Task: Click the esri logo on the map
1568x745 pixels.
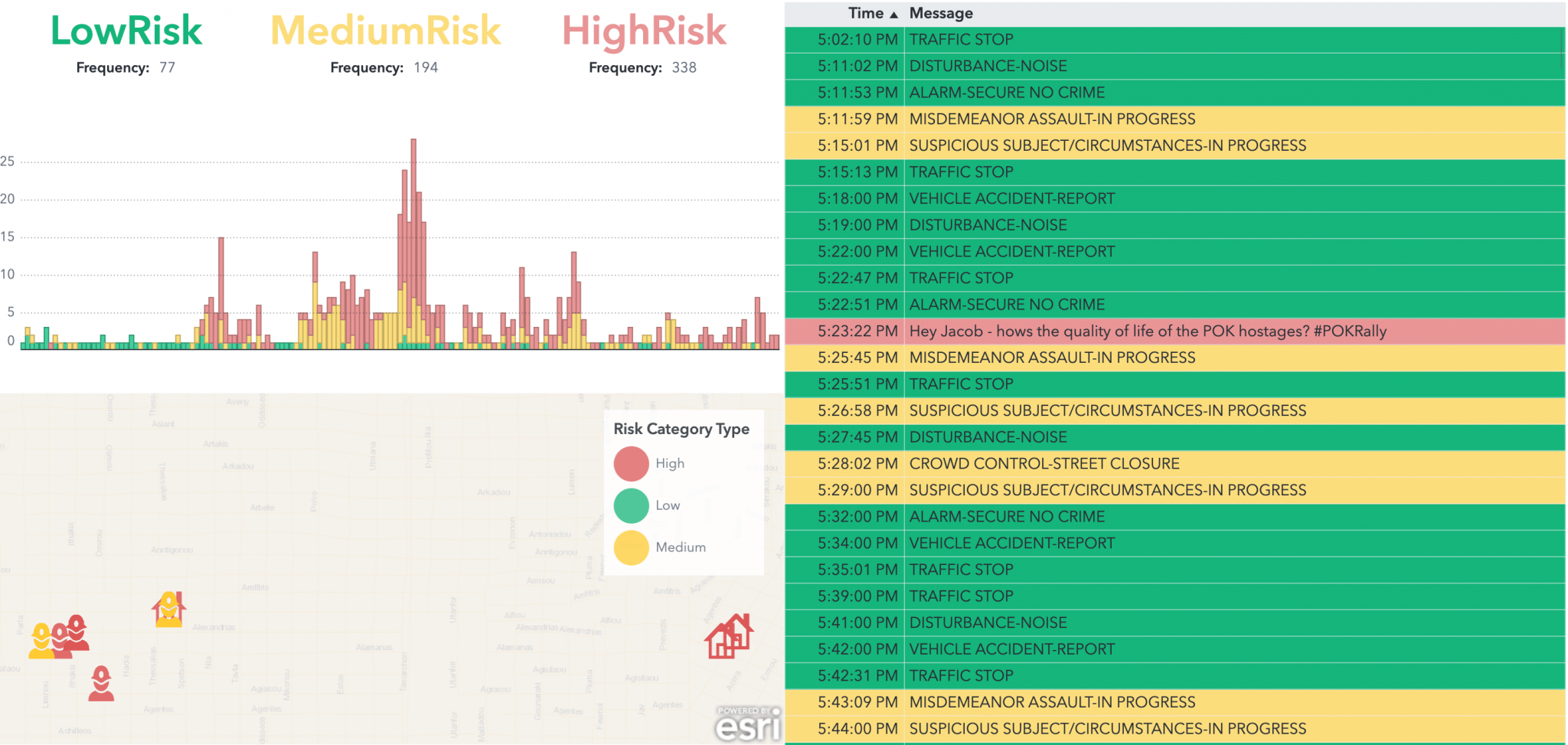Action: point(746,725)
